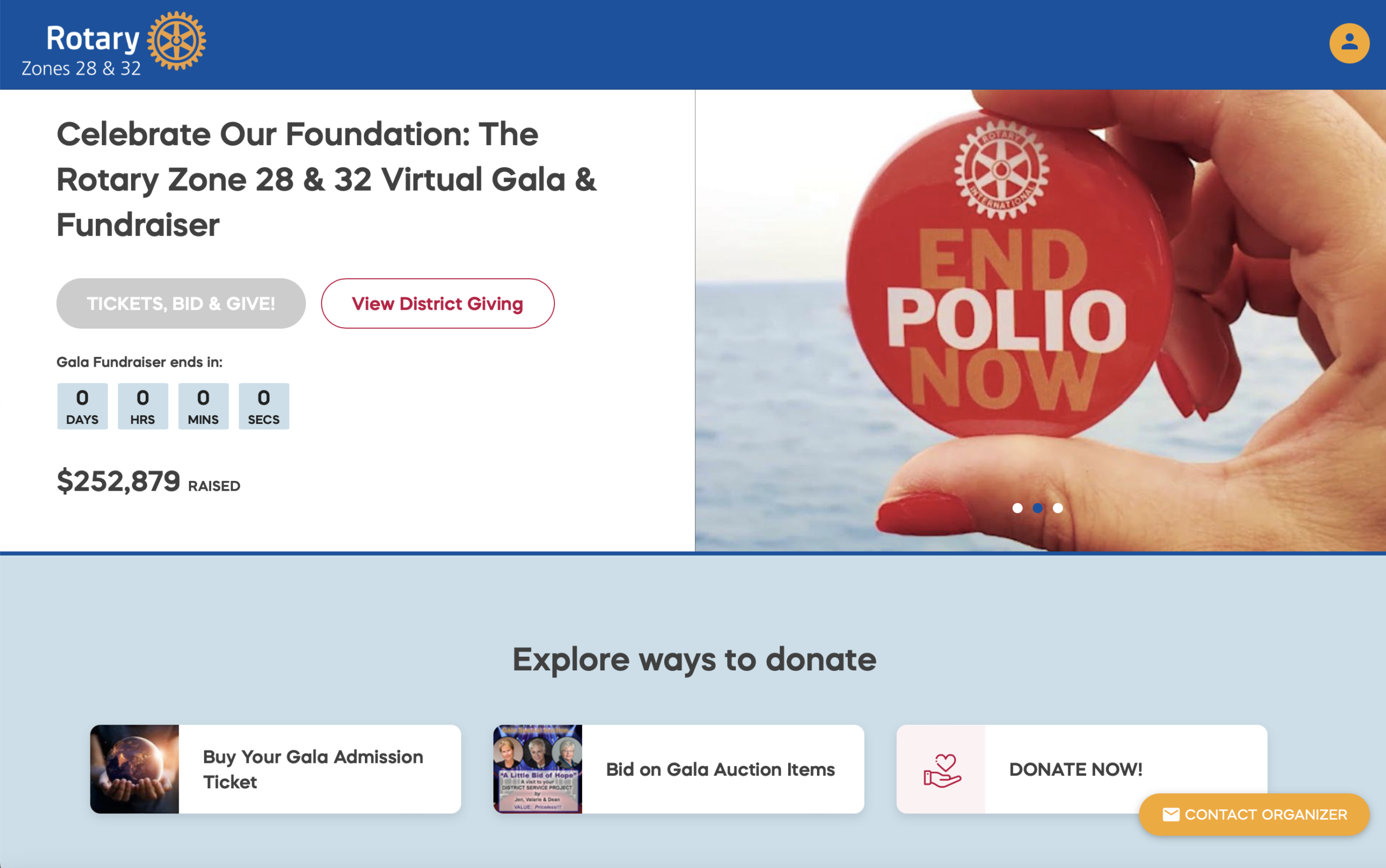Open View District Giving
The height and width of the screenshot is (868, 1386).
437,303
